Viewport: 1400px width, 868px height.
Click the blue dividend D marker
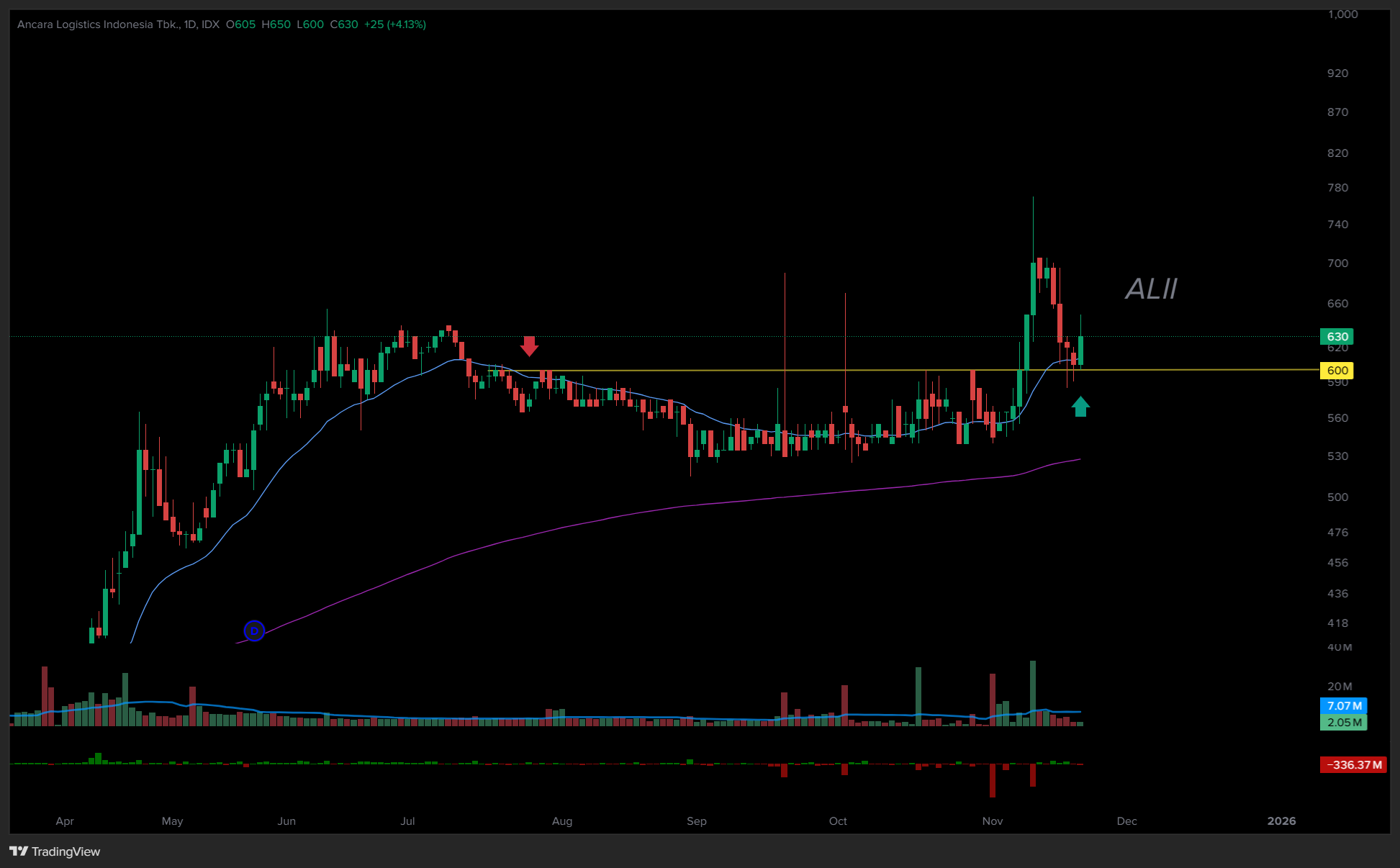click(254, 630)
